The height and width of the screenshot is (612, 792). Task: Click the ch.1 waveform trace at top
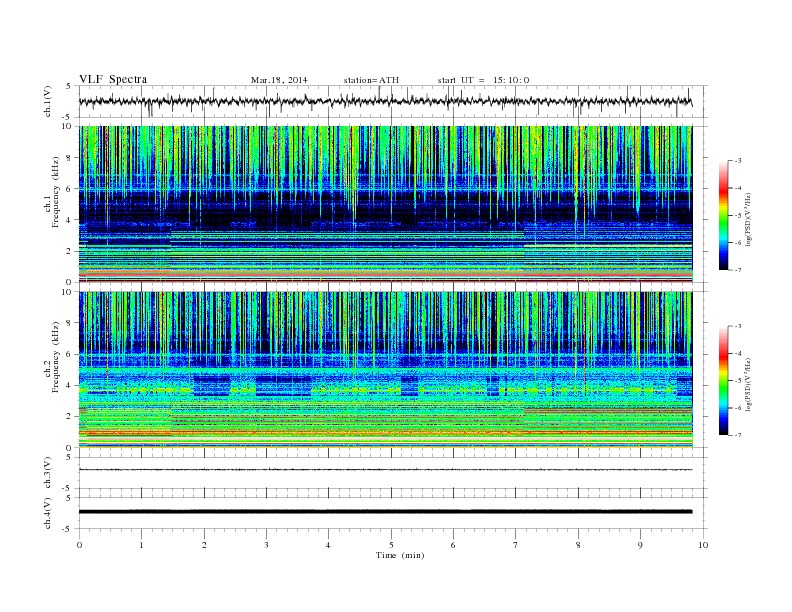pos(385,101)
